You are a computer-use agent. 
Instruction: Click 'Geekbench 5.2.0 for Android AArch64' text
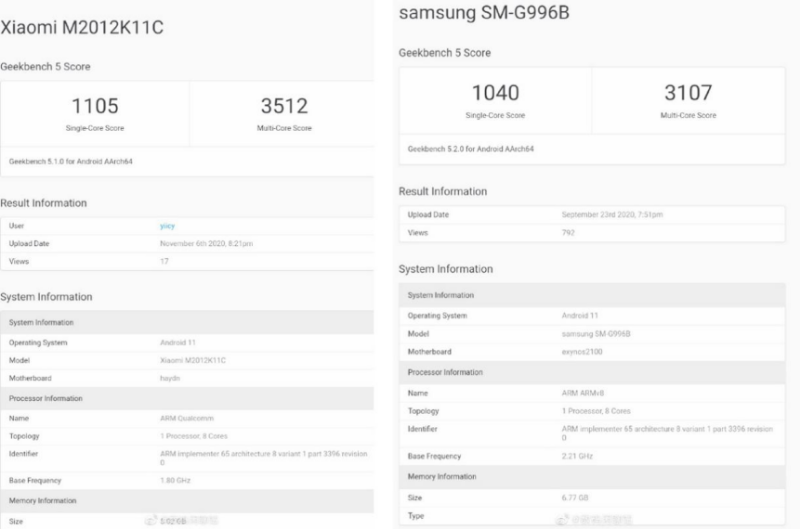pos(470,149)
